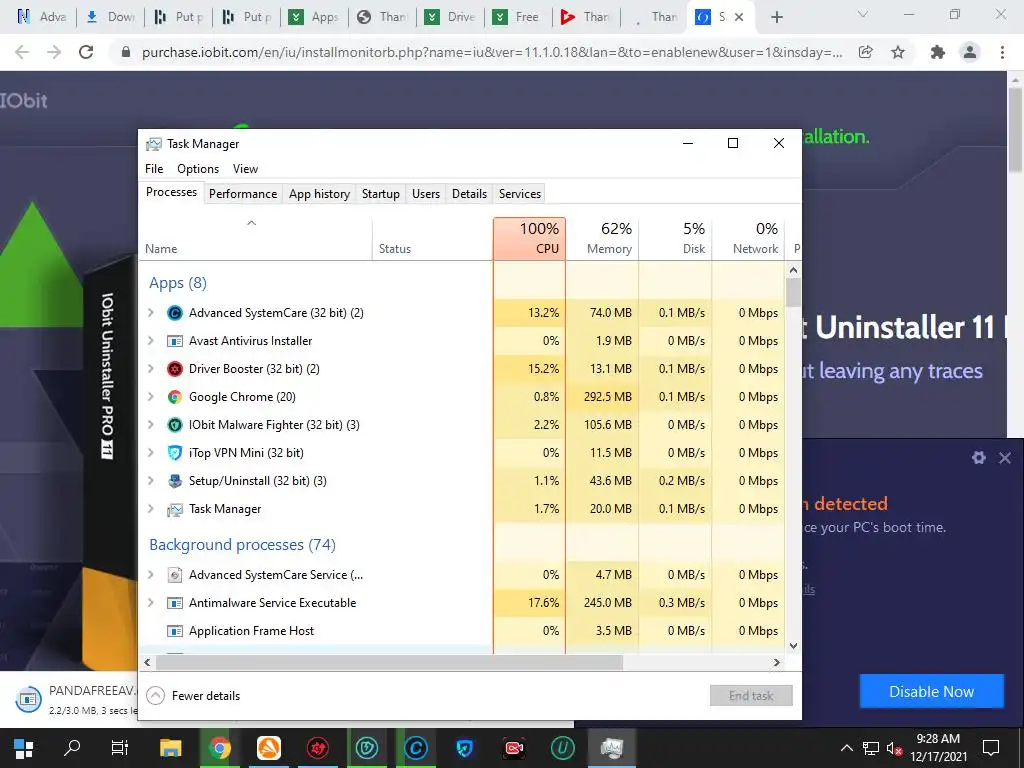
Task: Open the screen recorder taskbar icon
Action: [514, 748]
